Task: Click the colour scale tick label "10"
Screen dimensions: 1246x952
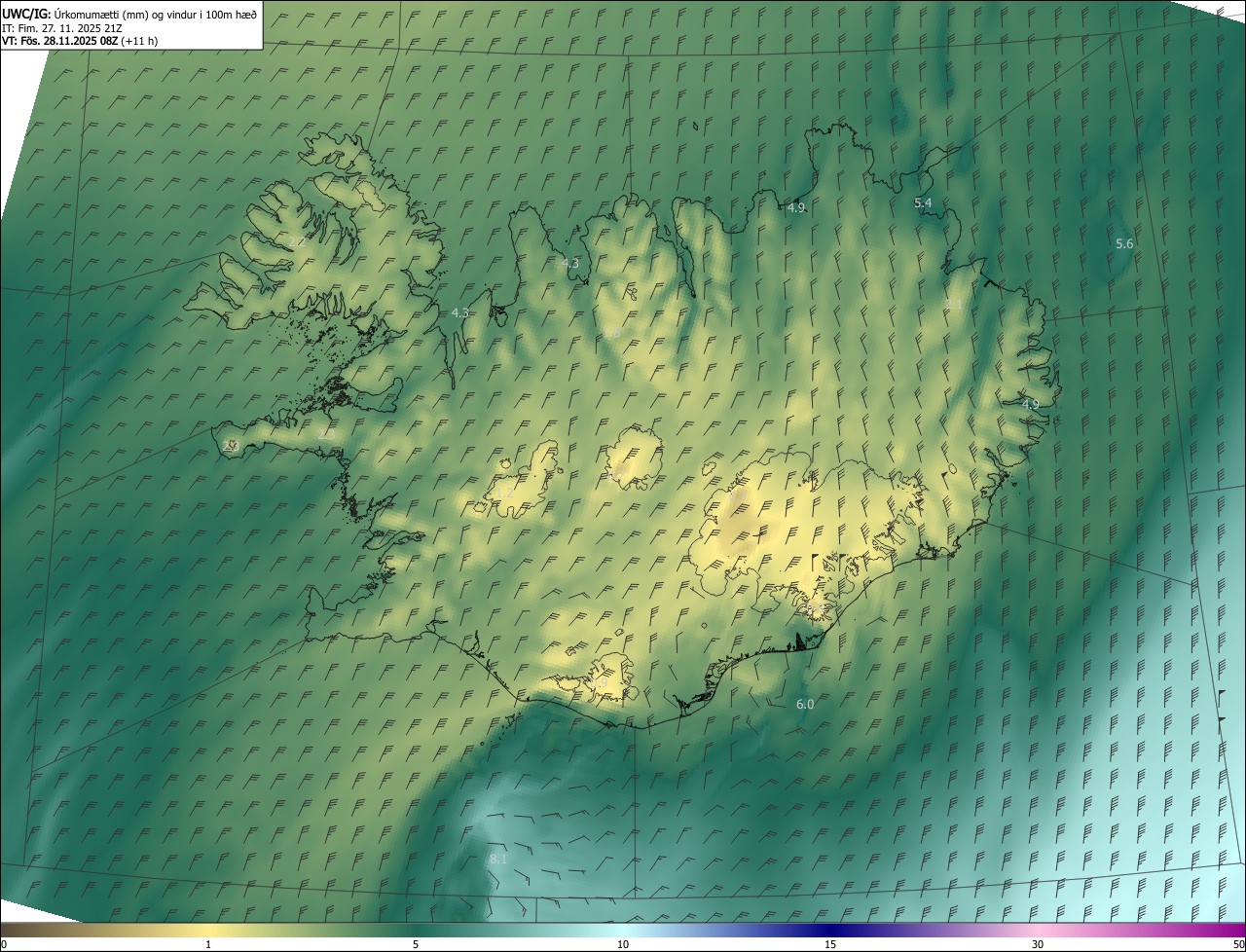Action: [623, 944]
